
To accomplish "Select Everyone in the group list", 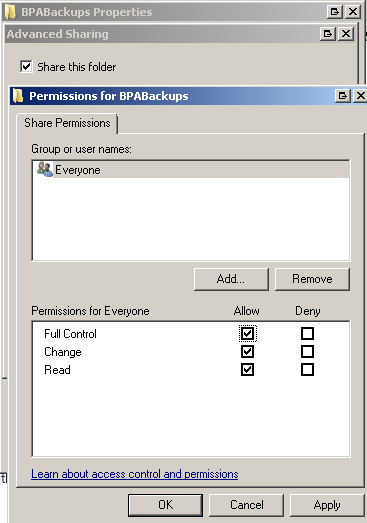I will [x=191, y=169].
